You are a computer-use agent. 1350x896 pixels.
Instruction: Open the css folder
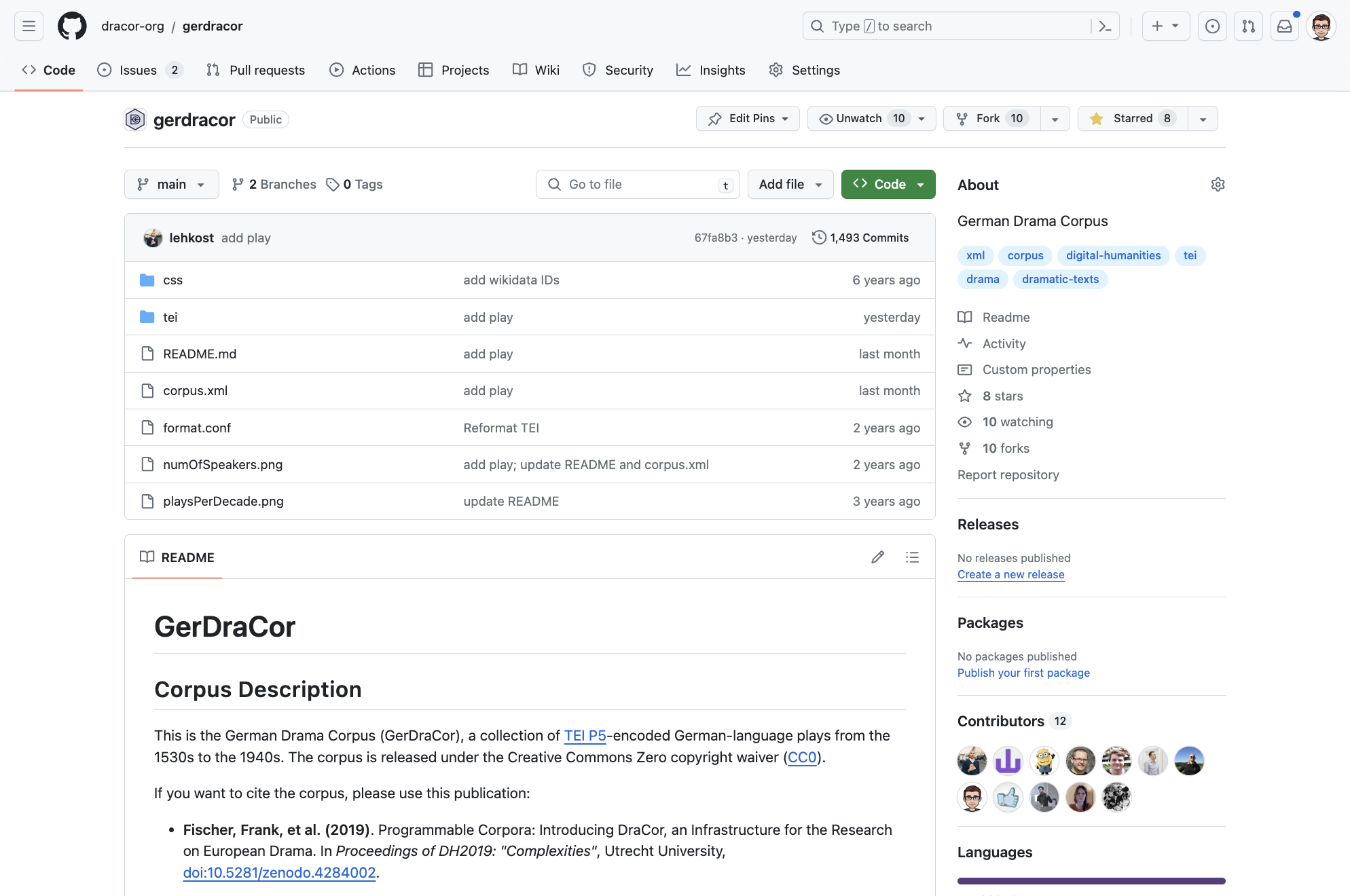coord(172,280)
